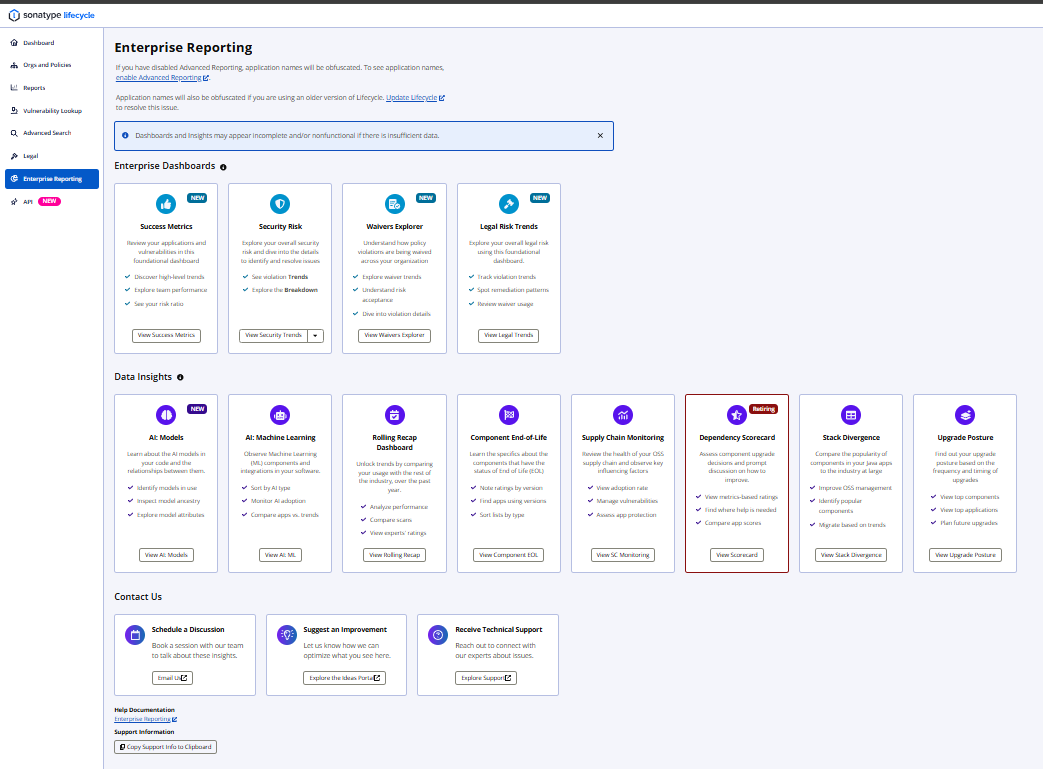Viewport: 1043px width, 769px height.
Task: Open Vulnerability Lookup menu item
Action: (x=53, y=110)
